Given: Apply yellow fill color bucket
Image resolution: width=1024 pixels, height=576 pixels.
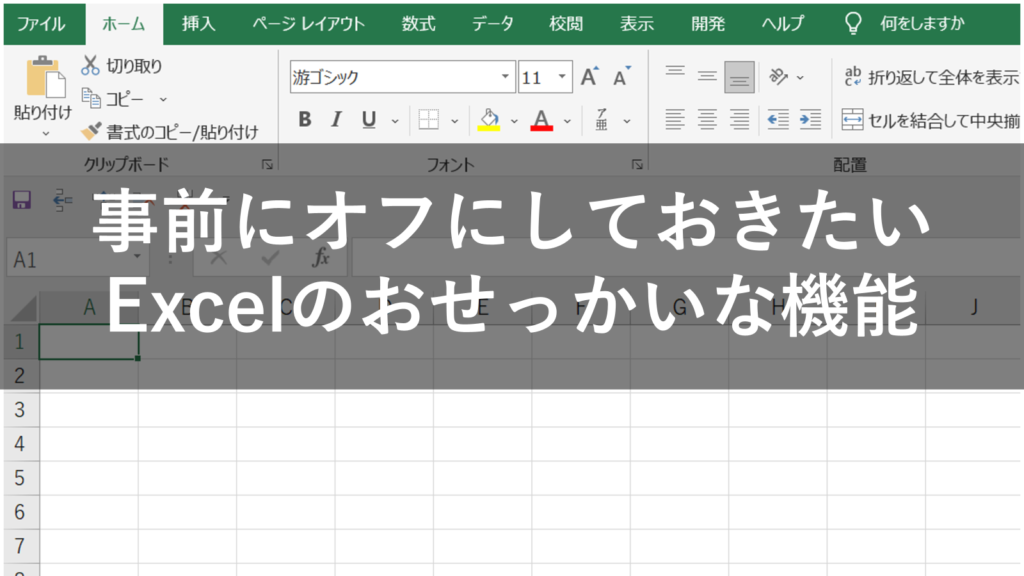Looking at the screenshot, I should pyautogui.click(x=488, y=120).
